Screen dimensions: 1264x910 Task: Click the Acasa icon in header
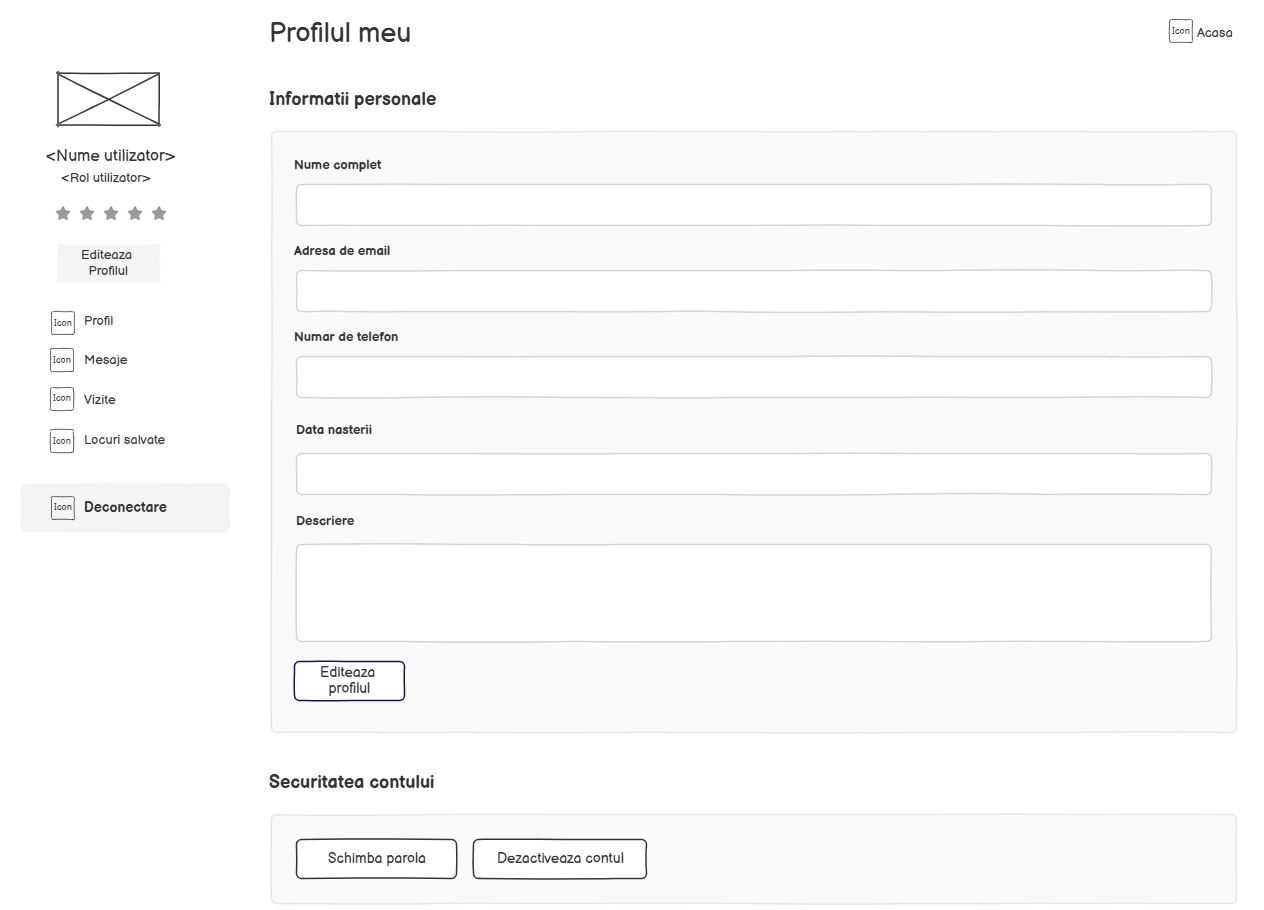1181,32
